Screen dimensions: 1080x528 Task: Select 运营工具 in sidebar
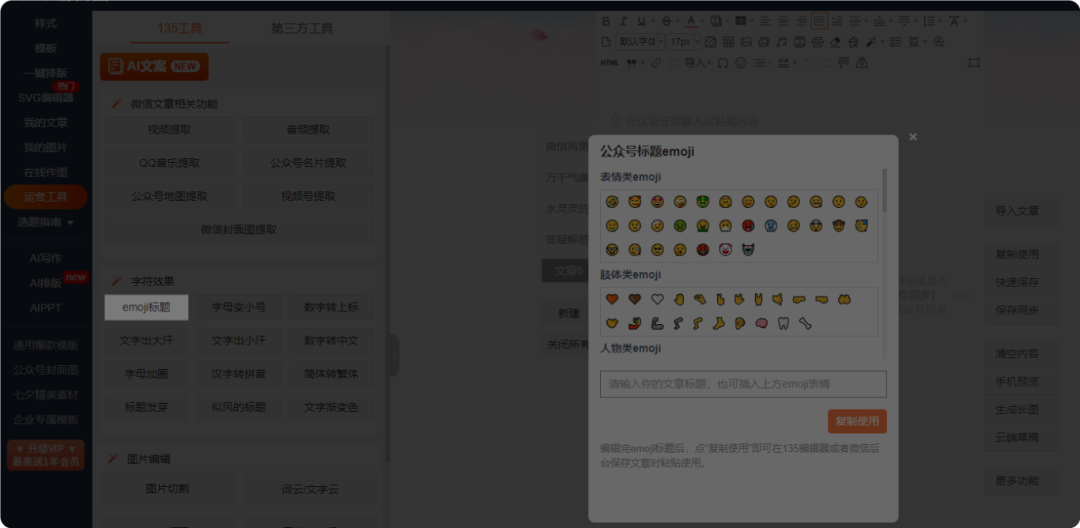(x=45, y=197)
